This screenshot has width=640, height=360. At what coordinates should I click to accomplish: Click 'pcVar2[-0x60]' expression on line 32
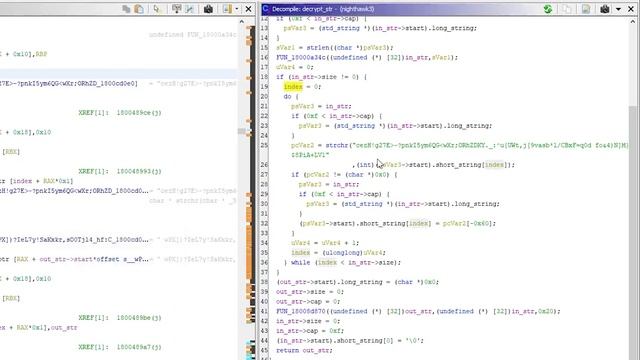[468, 223]
